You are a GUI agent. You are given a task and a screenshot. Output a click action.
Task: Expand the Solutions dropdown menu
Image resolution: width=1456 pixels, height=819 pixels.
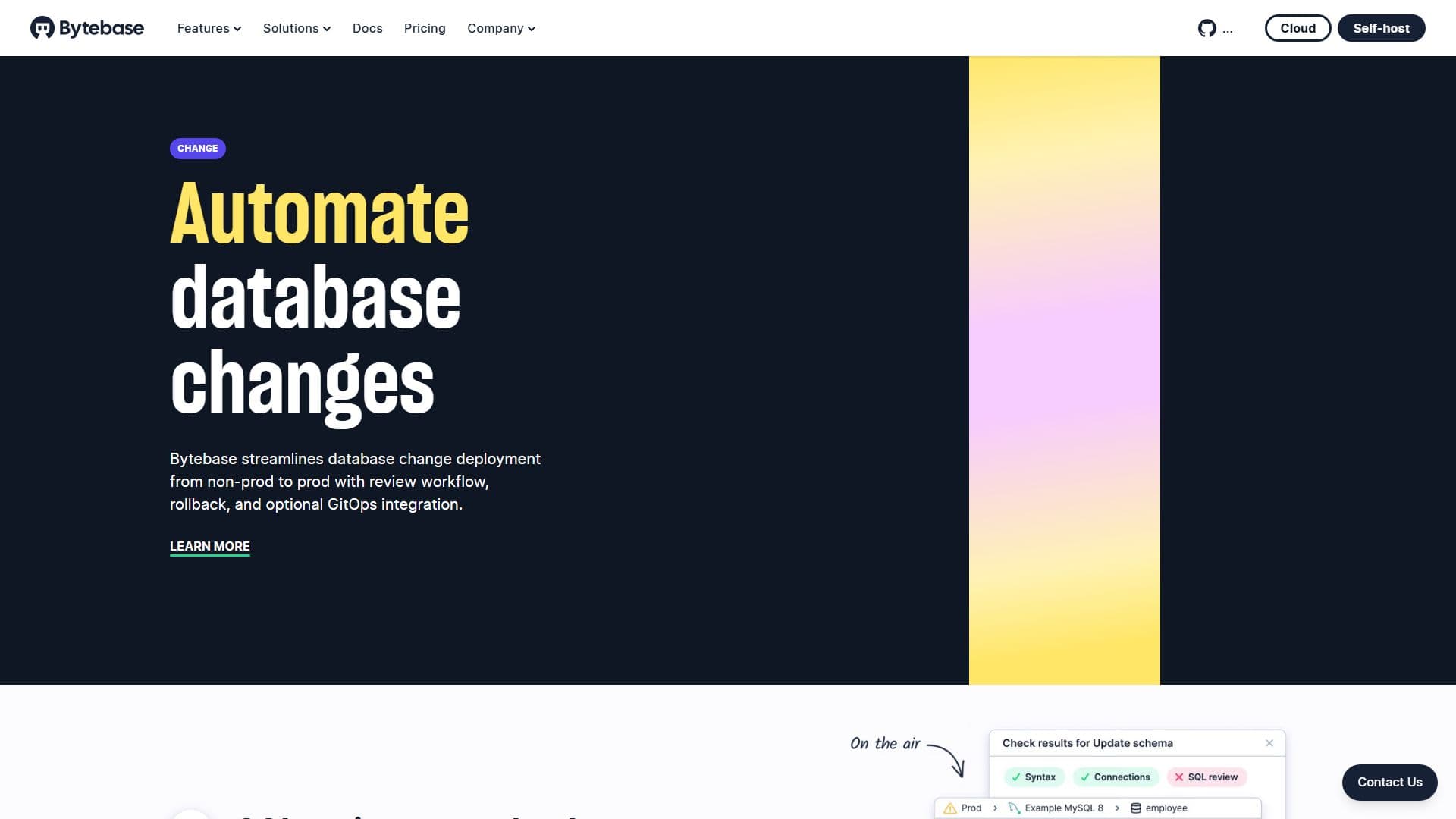click(297, 28)
